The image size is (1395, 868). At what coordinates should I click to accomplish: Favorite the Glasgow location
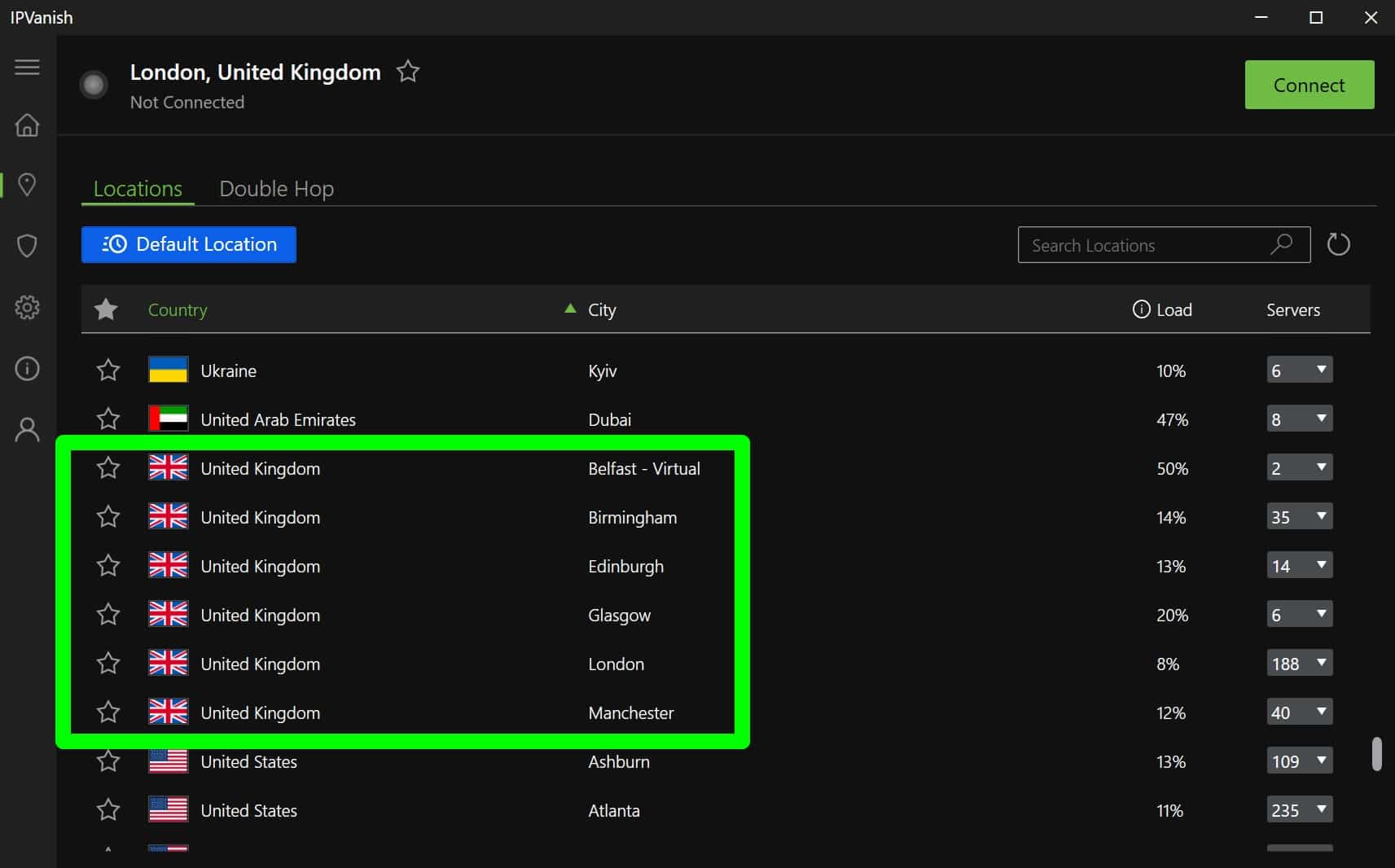tap(108, 615)
